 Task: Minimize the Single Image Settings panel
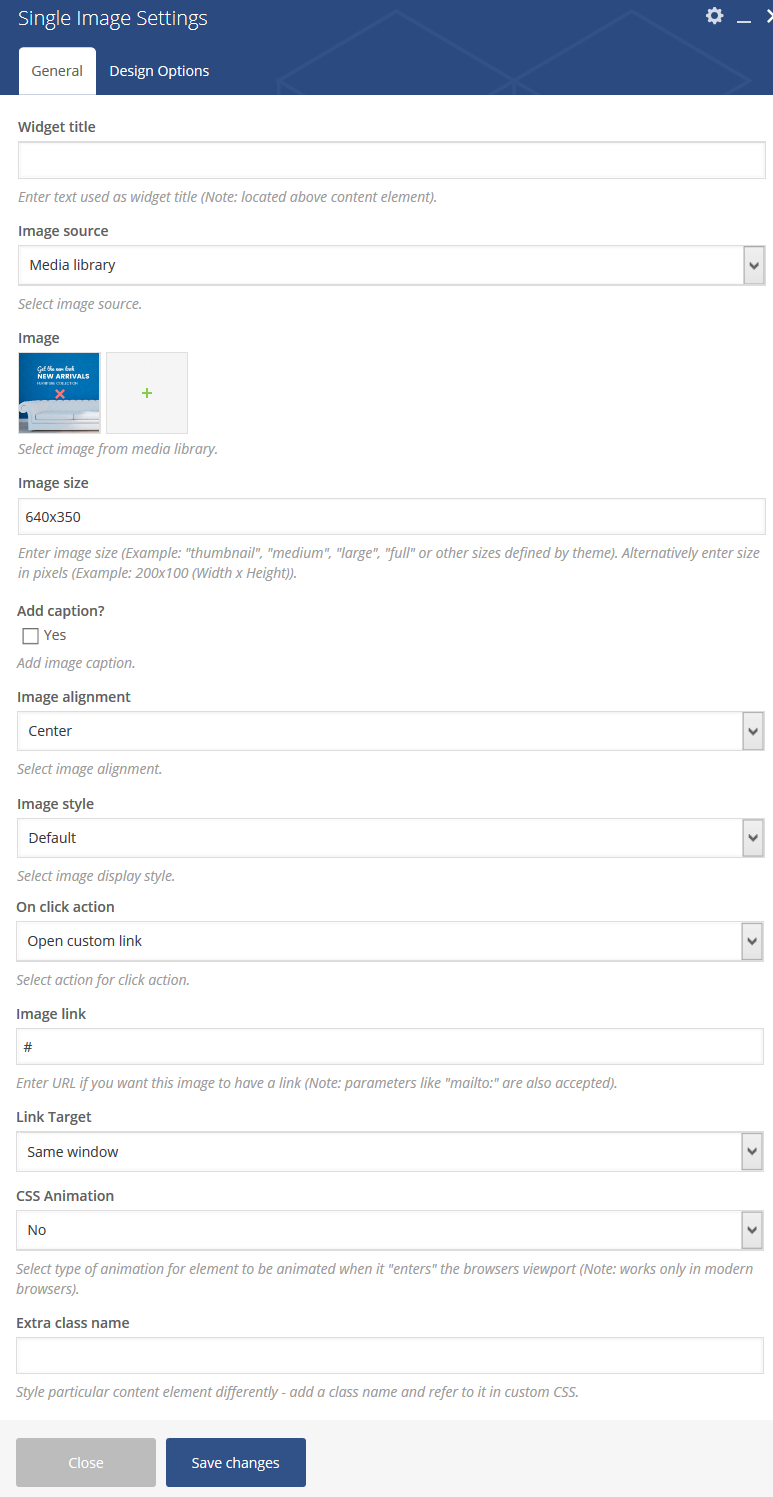[743, 18]
